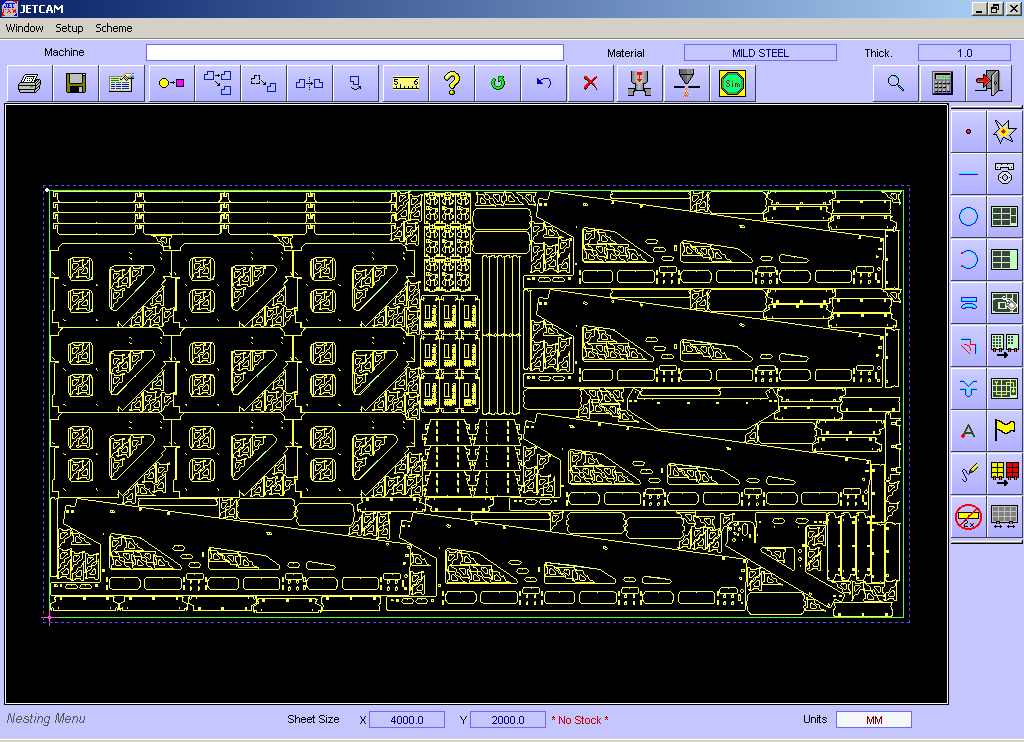
Task: Select the text 'A' annotation tool
Action: tap(968, 432)
